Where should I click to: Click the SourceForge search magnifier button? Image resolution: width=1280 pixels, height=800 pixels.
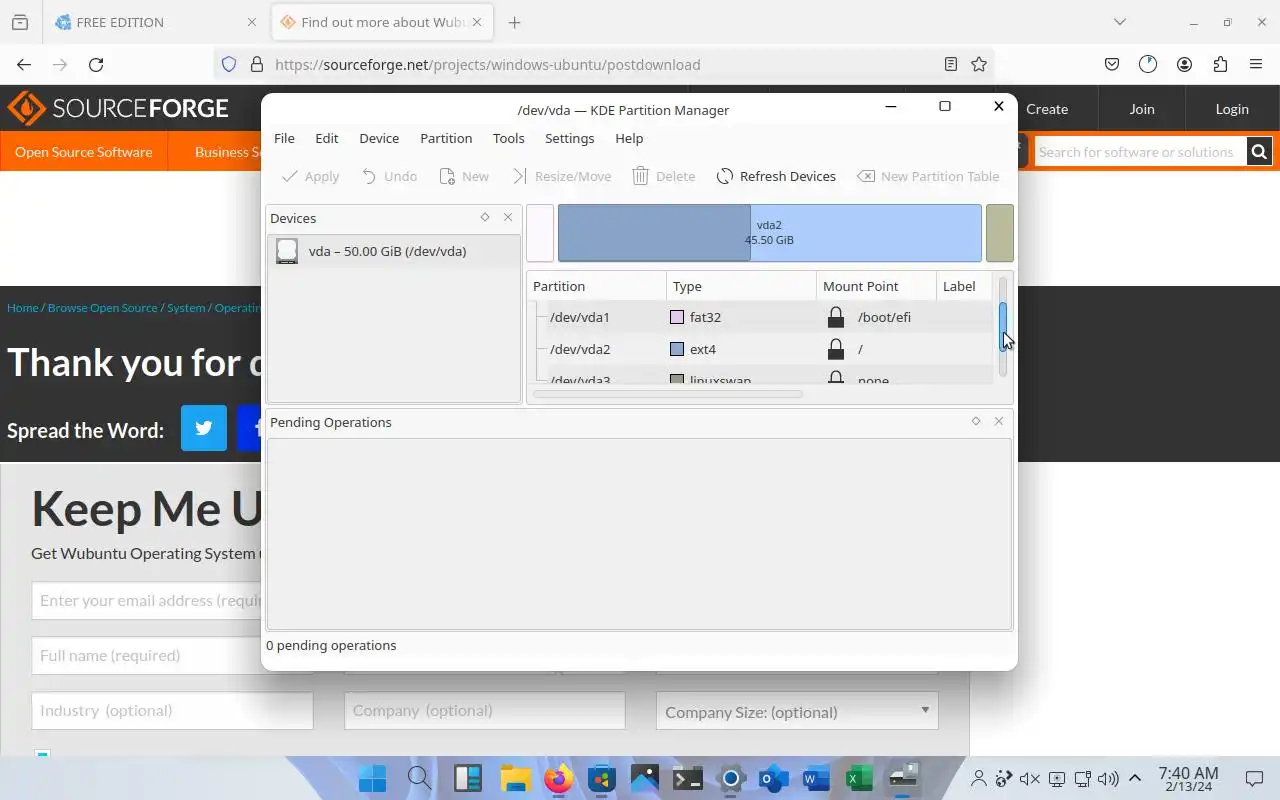tap(1259, 152)
